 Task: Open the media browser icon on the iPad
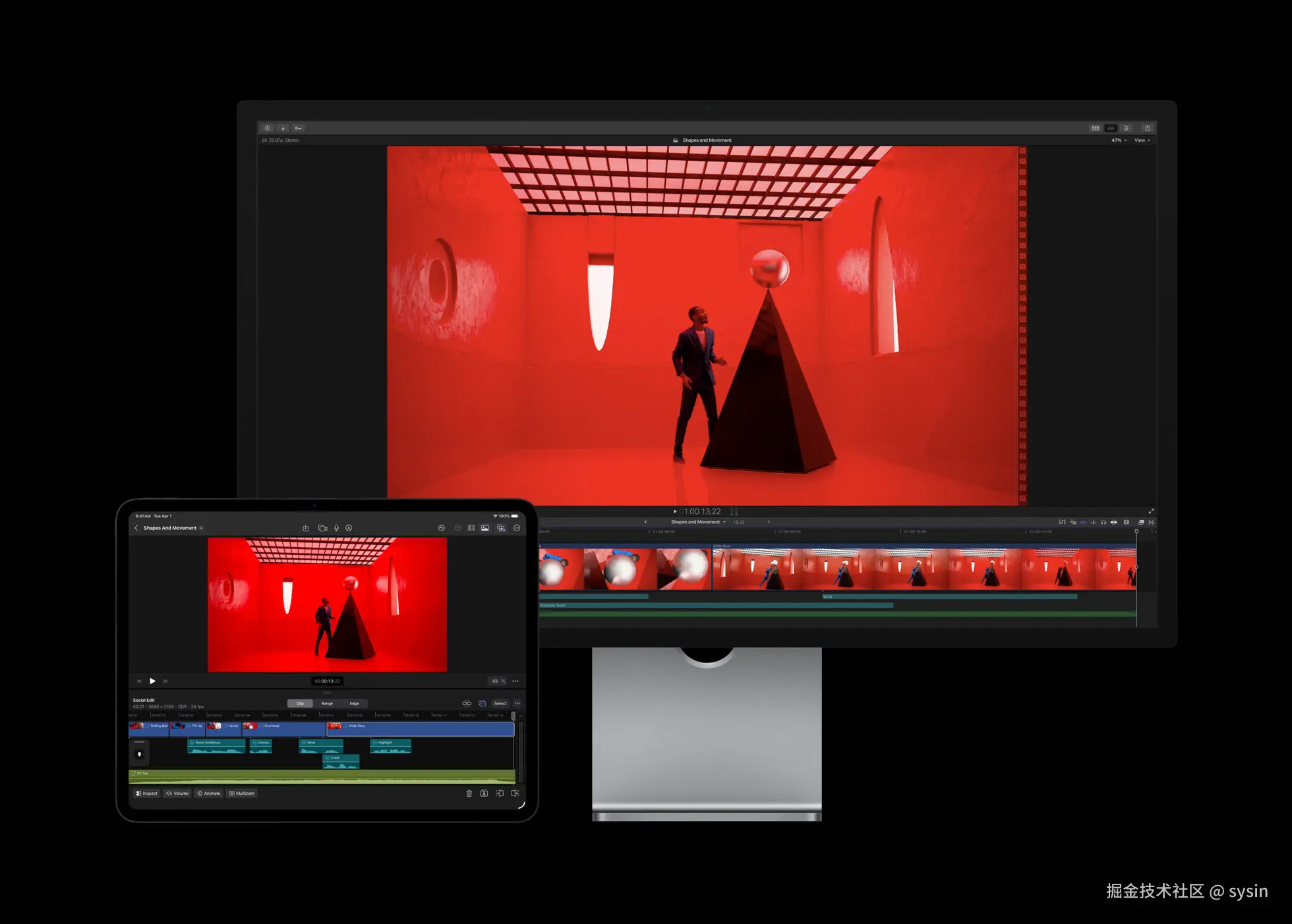tap(486, 528)
